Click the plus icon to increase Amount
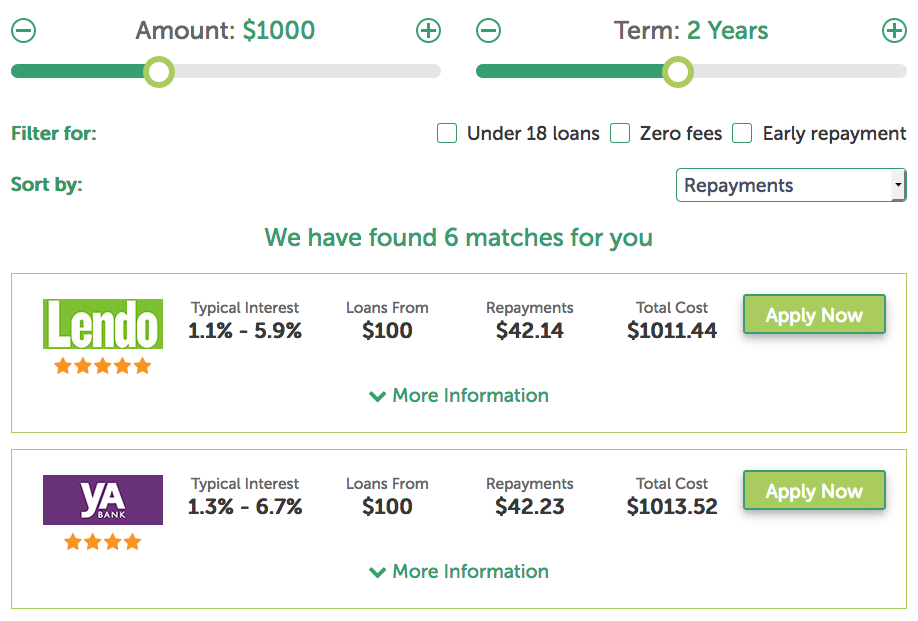Viewport: 918px width, 621px height. pyautogui.click(x=428, y=31)
